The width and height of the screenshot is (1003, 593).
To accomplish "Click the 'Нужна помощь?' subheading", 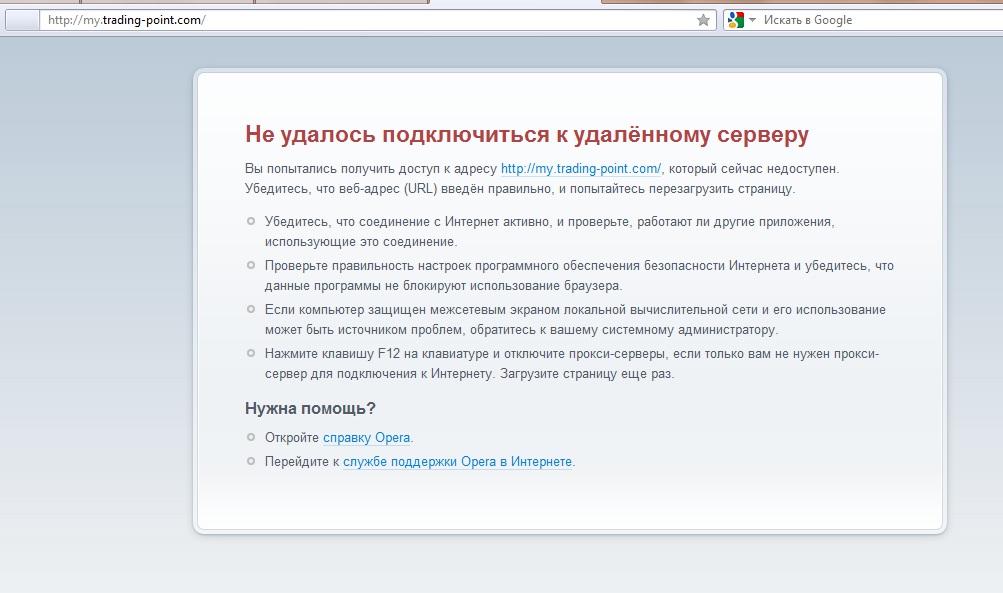I will pos(310,408).
